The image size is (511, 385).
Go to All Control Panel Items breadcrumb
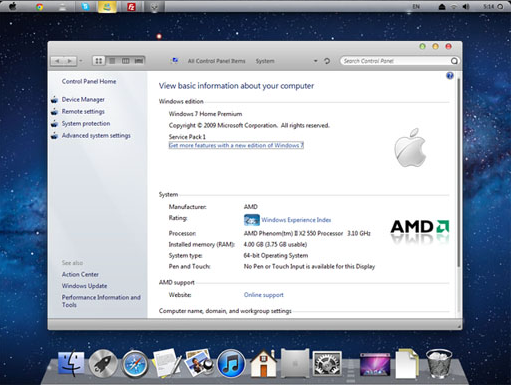click(216, 61)
